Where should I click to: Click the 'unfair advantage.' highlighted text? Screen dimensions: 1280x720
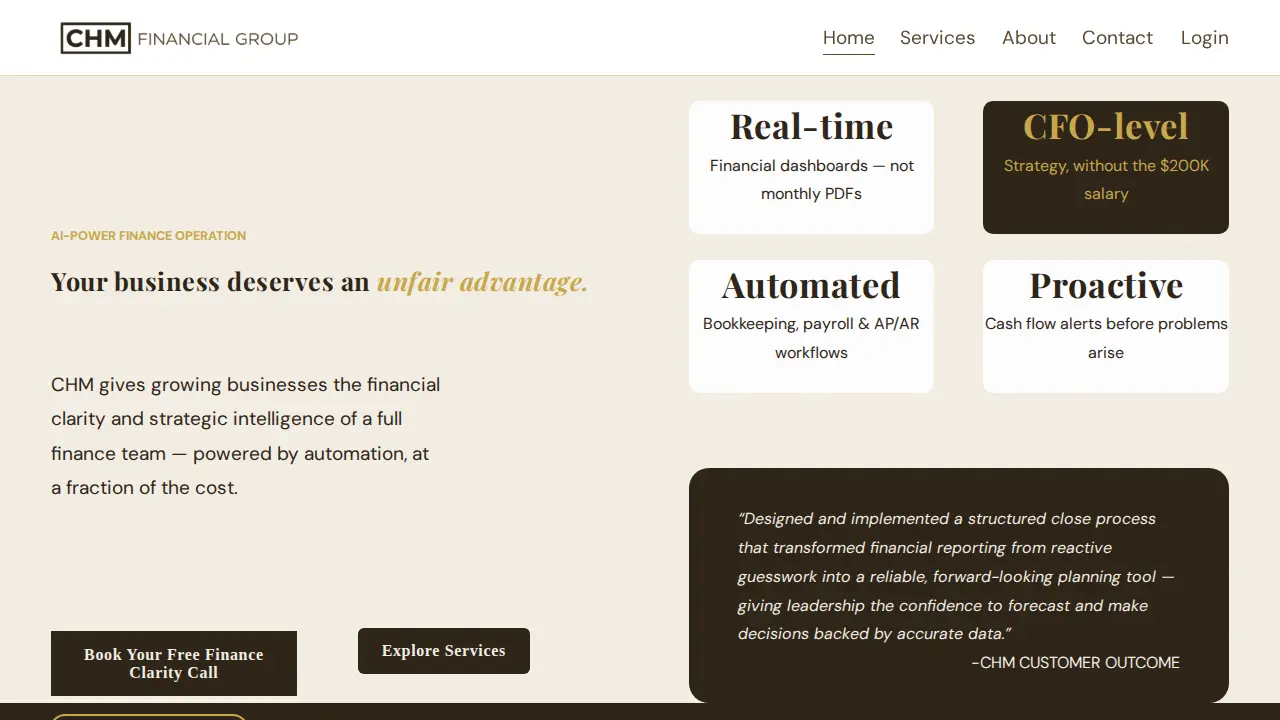coord(482,282)
